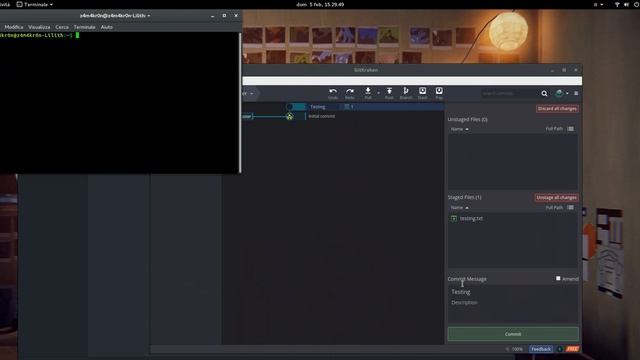Click the Feedback button in status bar
The height and width of the screenshot is (360, 640).
(x=541, y=349)
